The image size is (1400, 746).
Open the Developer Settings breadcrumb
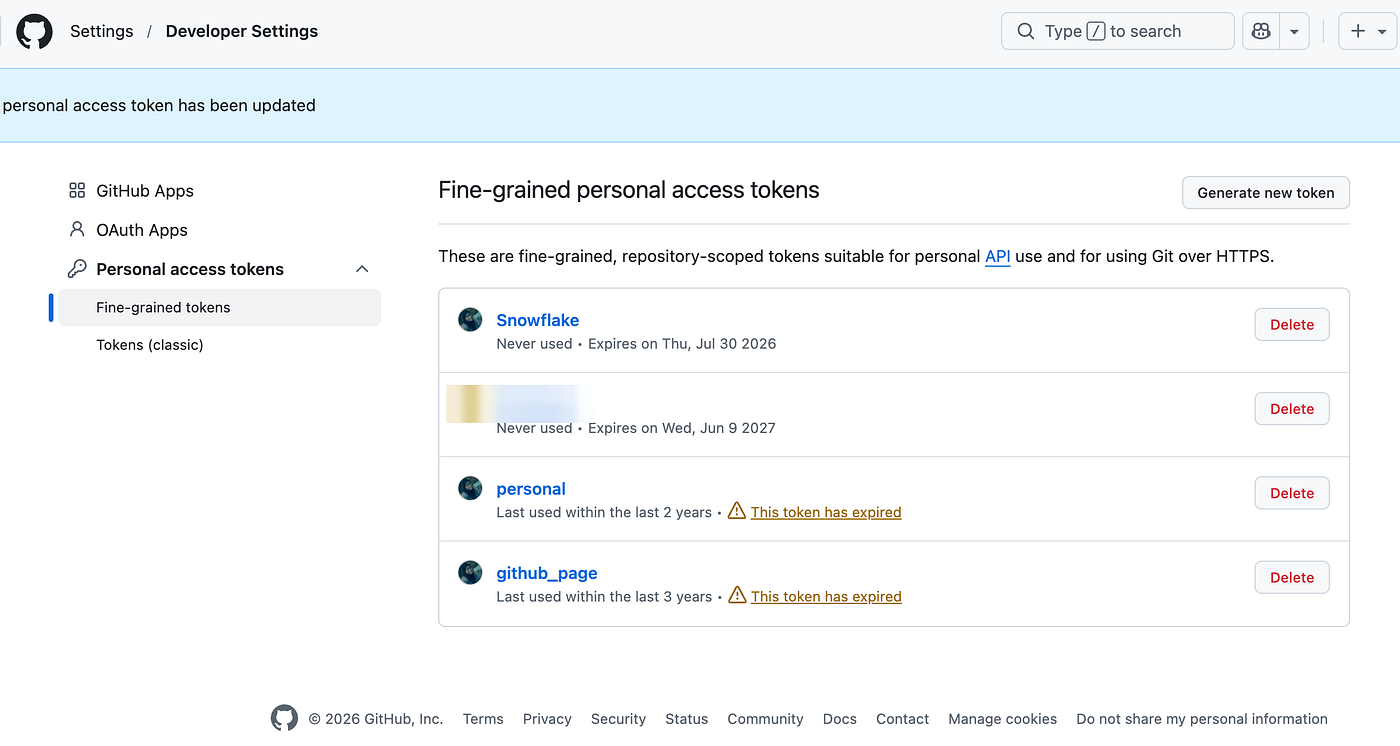[x=242, y=31]
